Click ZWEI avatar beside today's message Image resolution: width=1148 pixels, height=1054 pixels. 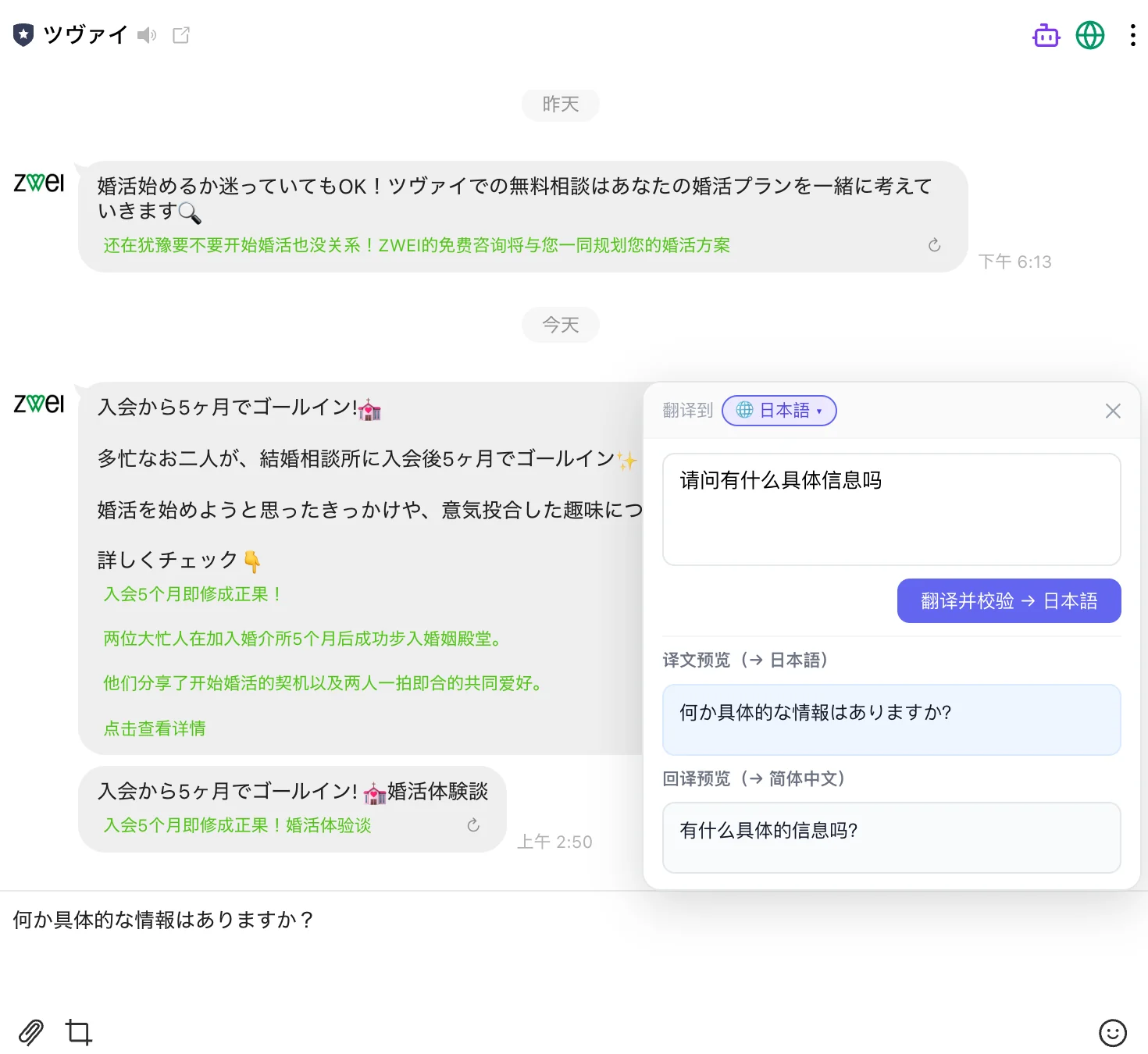39,404
